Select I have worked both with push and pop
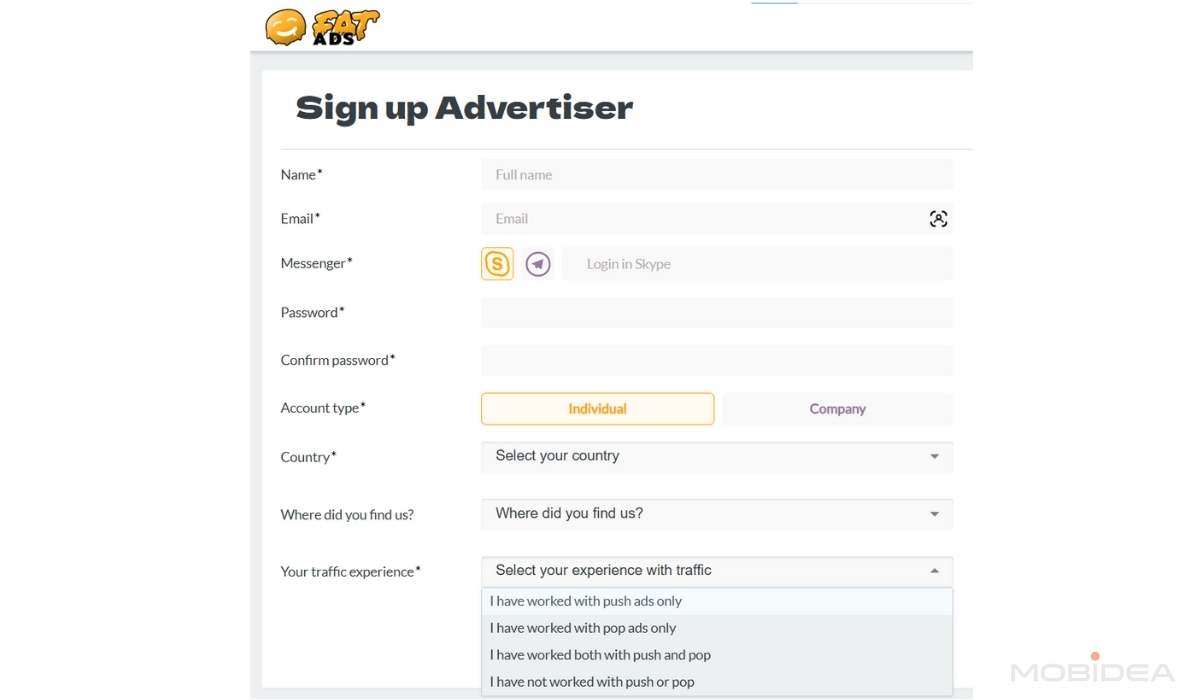The width and height of the screenshot is (1200, 700). pyautogui.click(x=717, y=655)
